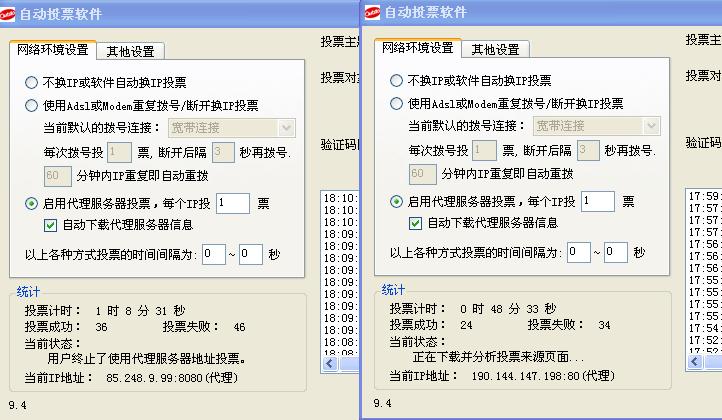The height and width of the screenshot is (420, 722).
Task: Open the 其他设置 tab in the right window
Action: [495, 49]
